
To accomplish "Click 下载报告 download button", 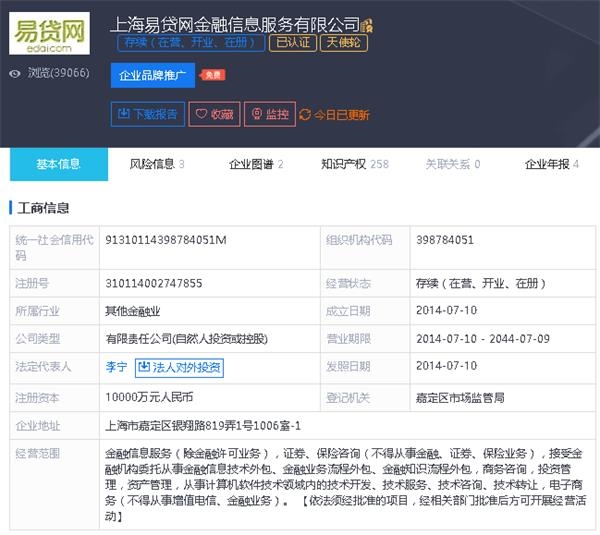I will pos(148,114).
